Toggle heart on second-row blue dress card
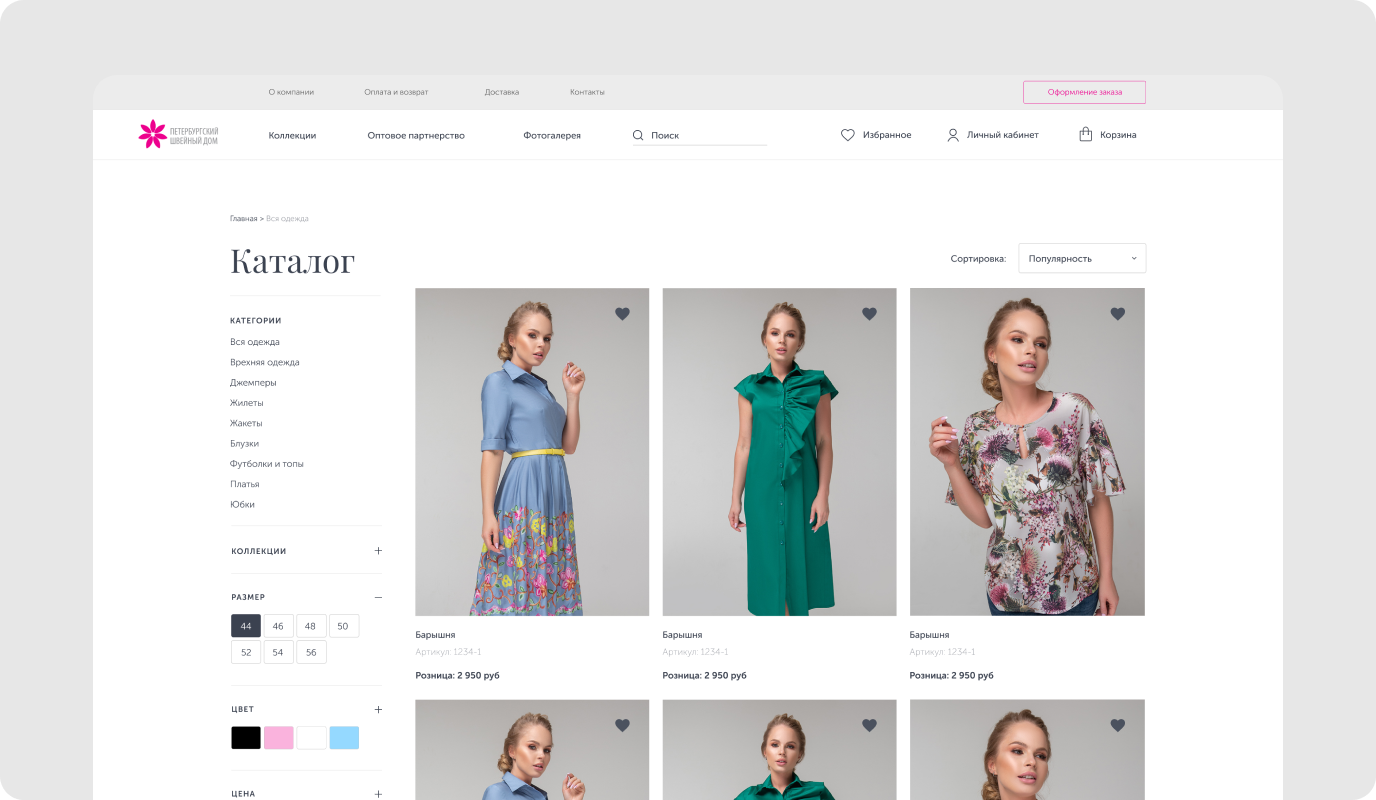Viewport: 1376px width, 800px height. click(622, 725)
